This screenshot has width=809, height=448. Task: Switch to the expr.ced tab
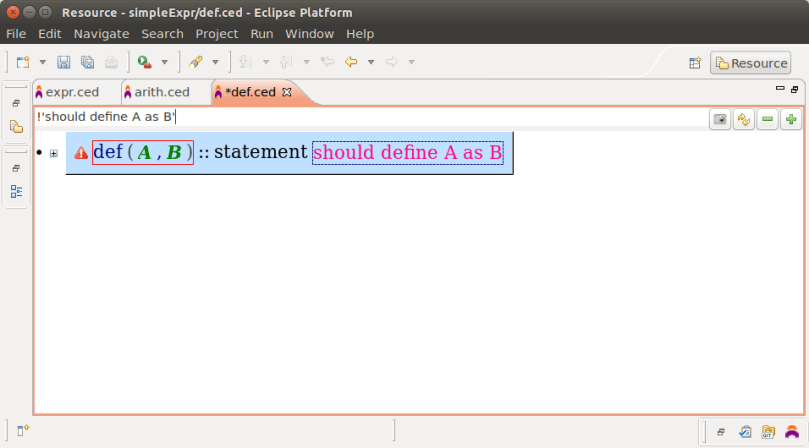point(72,92)
